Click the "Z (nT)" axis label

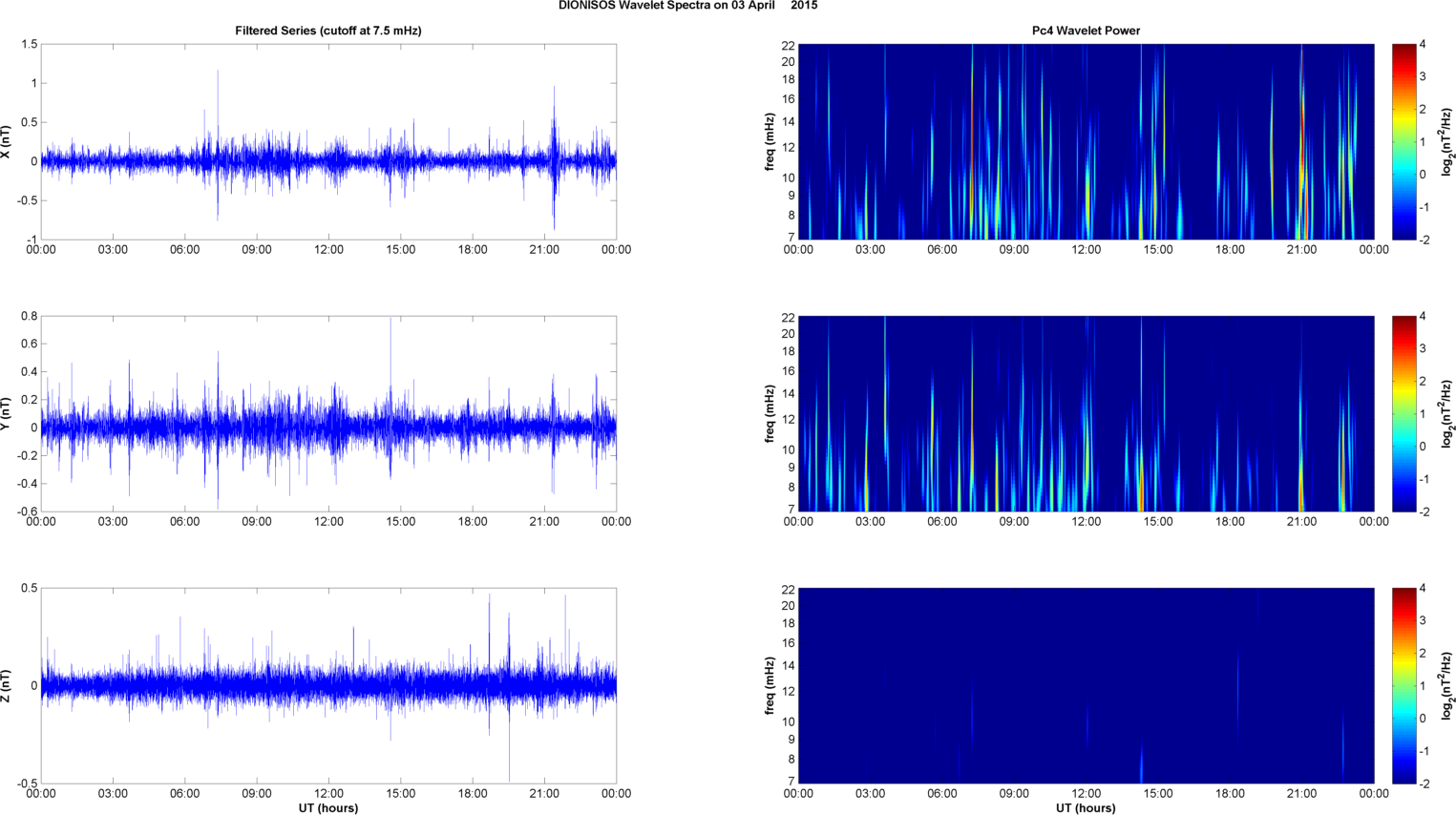pos(7,685)
